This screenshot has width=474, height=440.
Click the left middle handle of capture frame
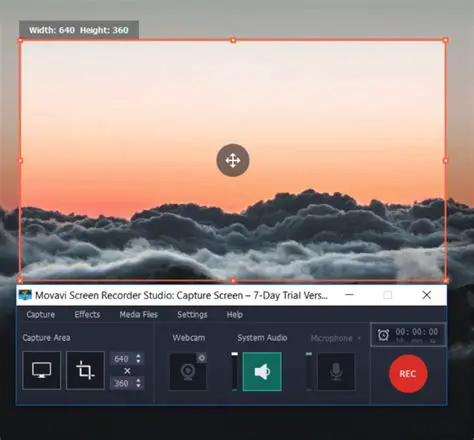click(x=20, y=161)
